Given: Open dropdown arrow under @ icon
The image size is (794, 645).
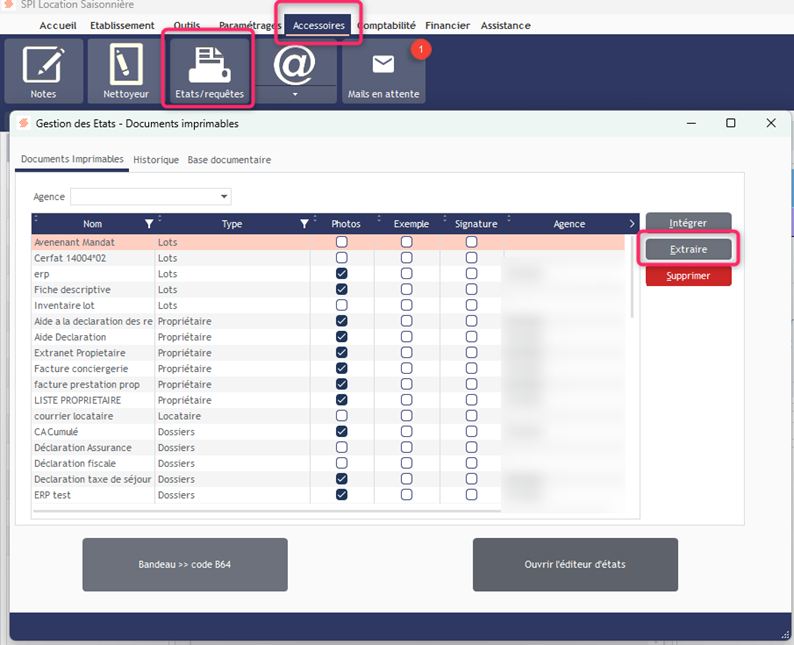Looking at the screenshot, I should tap(294, 96).
